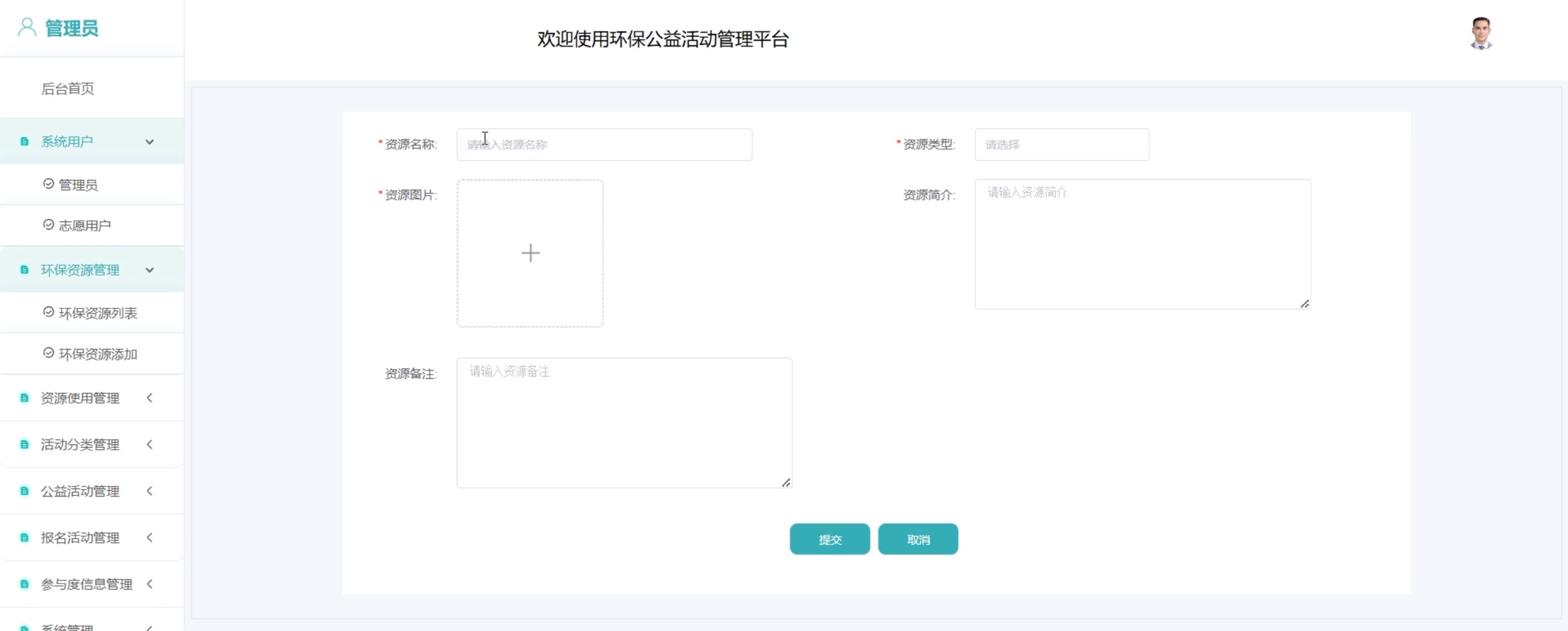
Task: Click the check-circle icon beside 志愿用户
Action: pyautogui.click(x=49, y=225)
